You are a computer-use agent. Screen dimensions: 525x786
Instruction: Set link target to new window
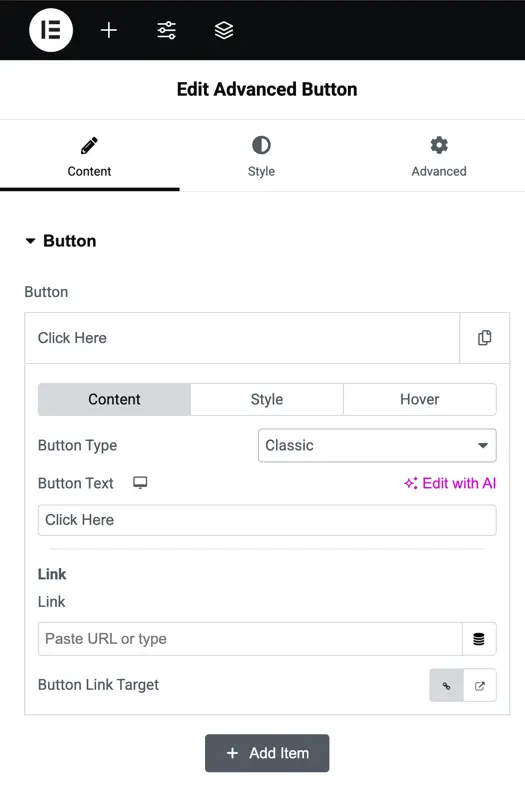(480, 685)
